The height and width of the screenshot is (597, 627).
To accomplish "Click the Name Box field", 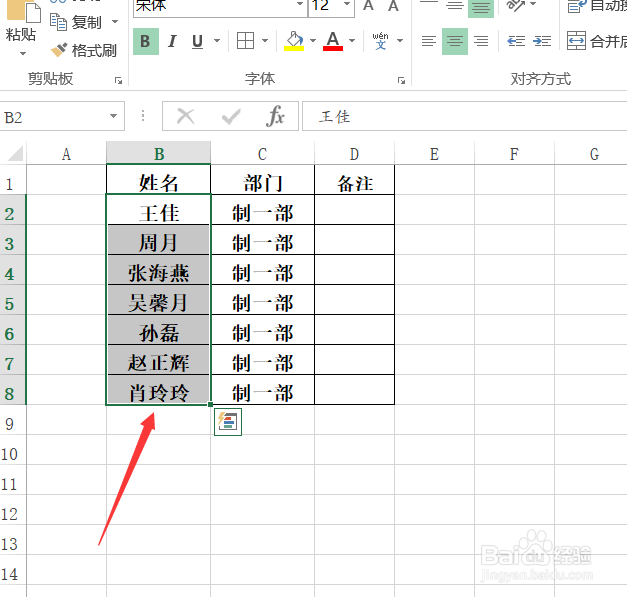I will point(54,117).
